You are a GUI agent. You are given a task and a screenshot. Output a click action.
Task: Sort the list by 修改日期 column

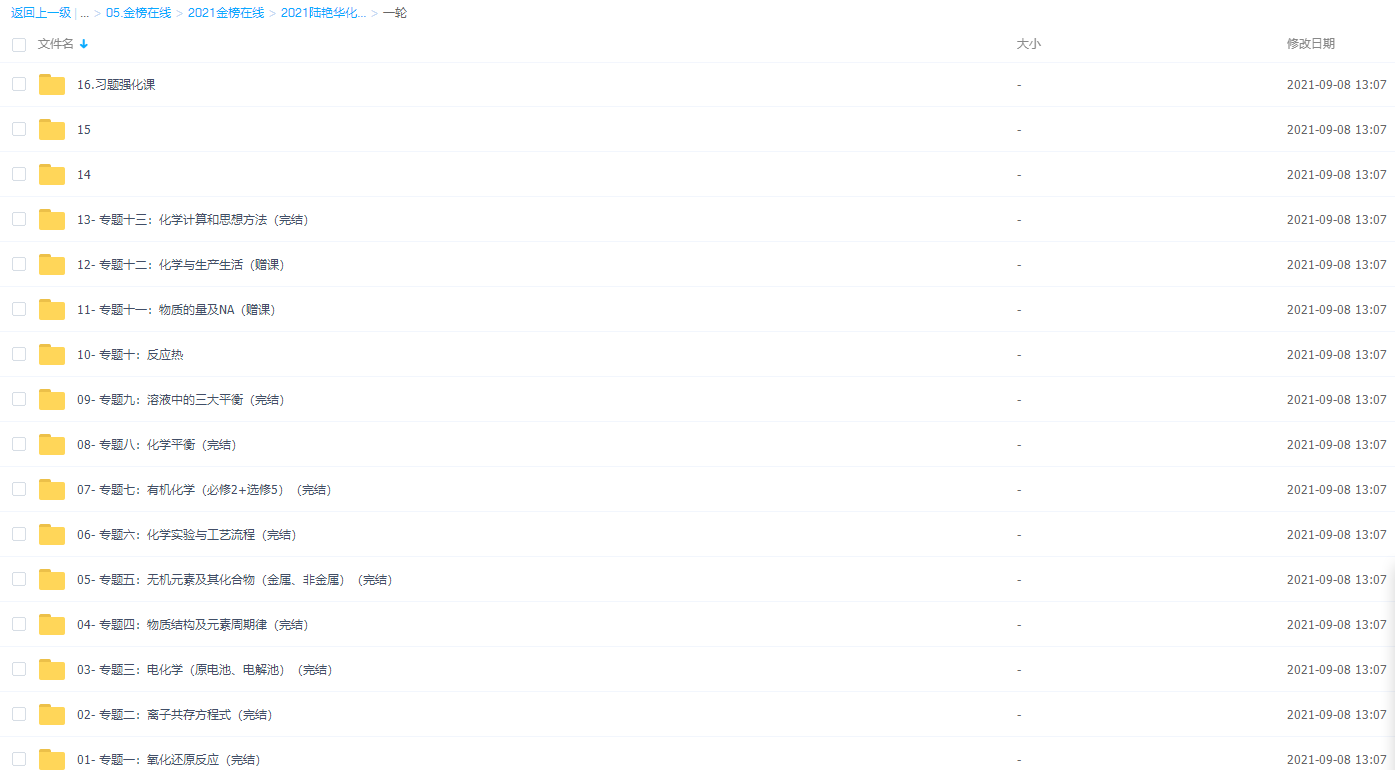[1310, 44]
